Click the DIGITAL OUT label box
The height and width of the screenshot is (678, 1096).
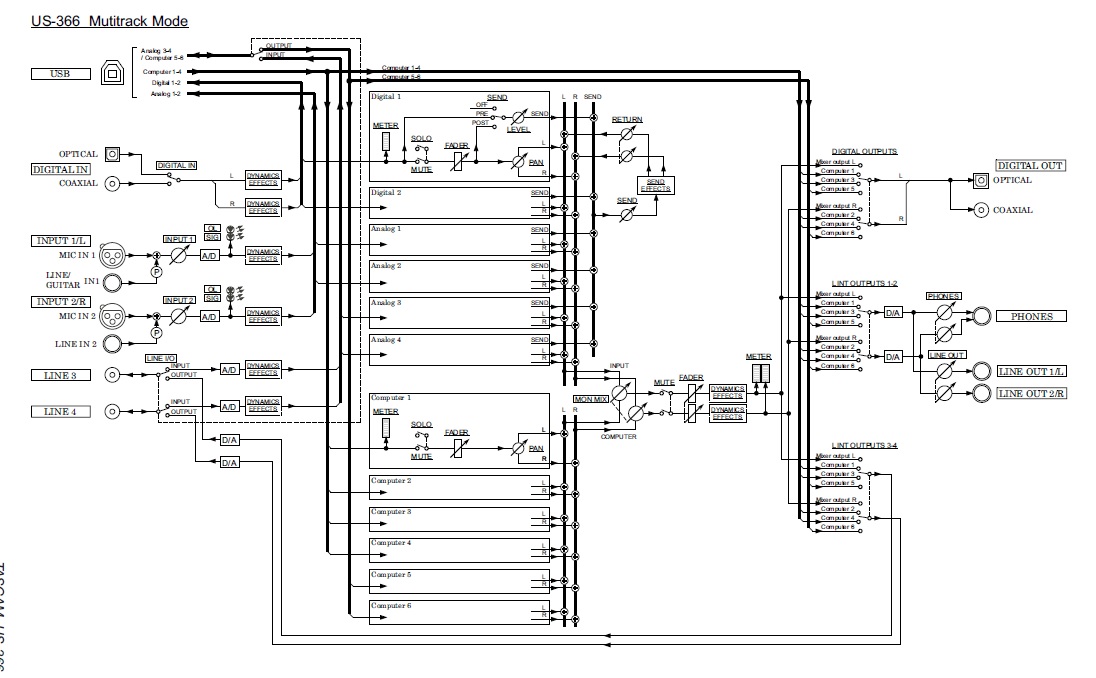click(x=1030, y=166)
